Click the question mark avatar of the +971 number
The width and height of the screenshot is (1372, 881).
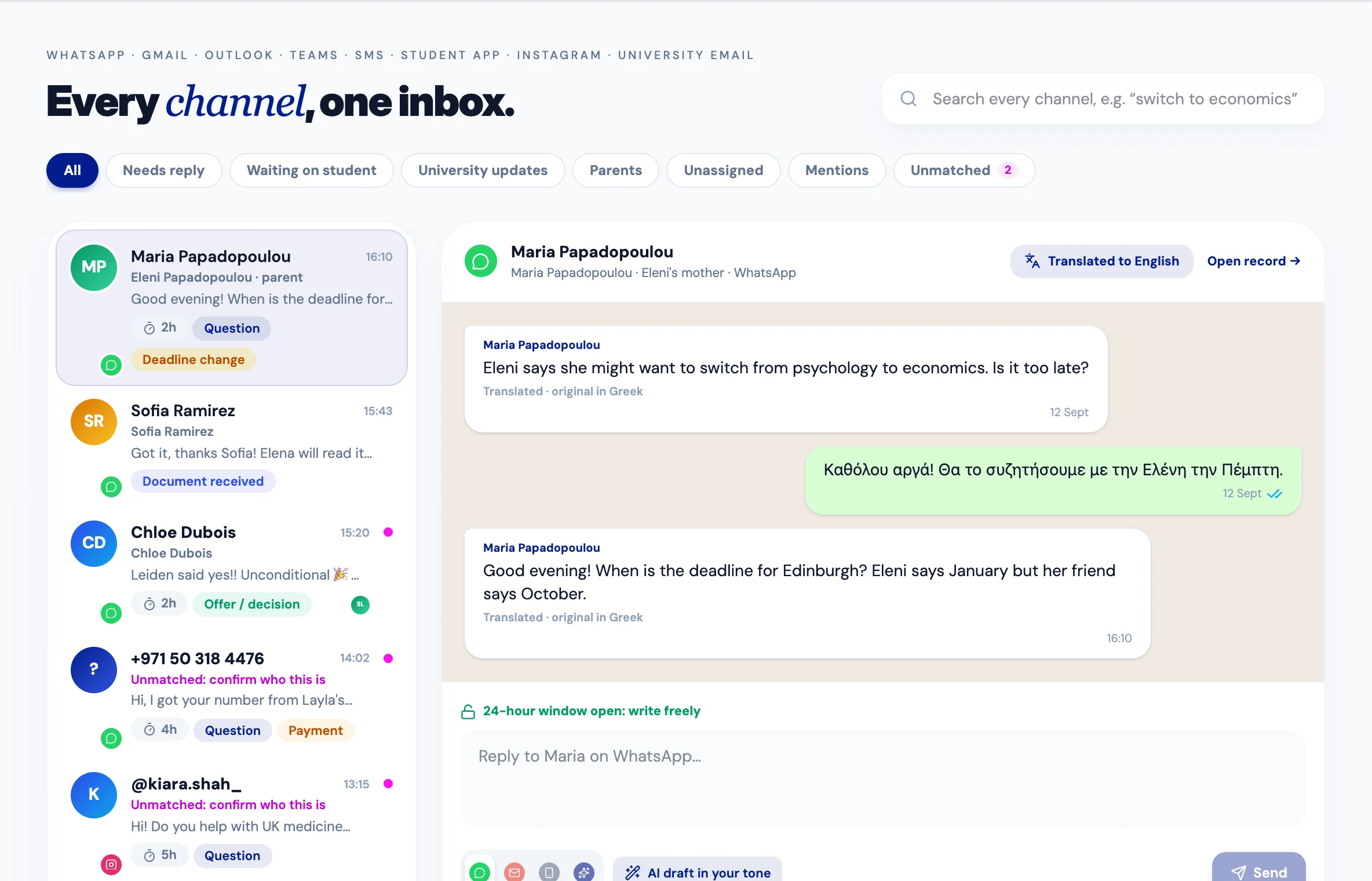coord(94,669)
